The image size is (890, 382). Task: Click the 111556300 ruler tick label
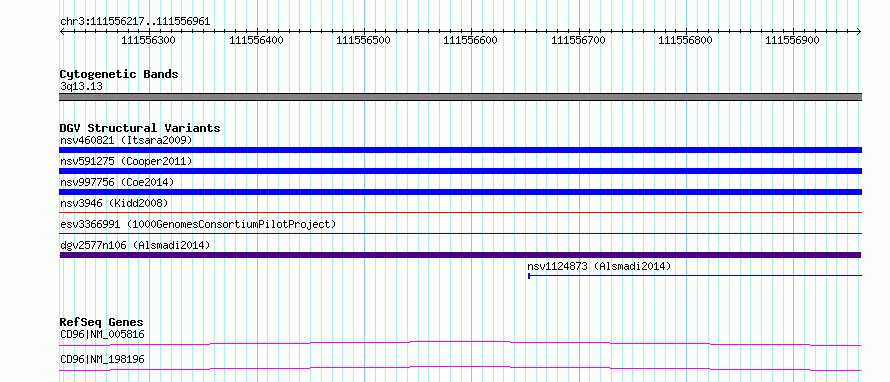[x=148, y=40]
